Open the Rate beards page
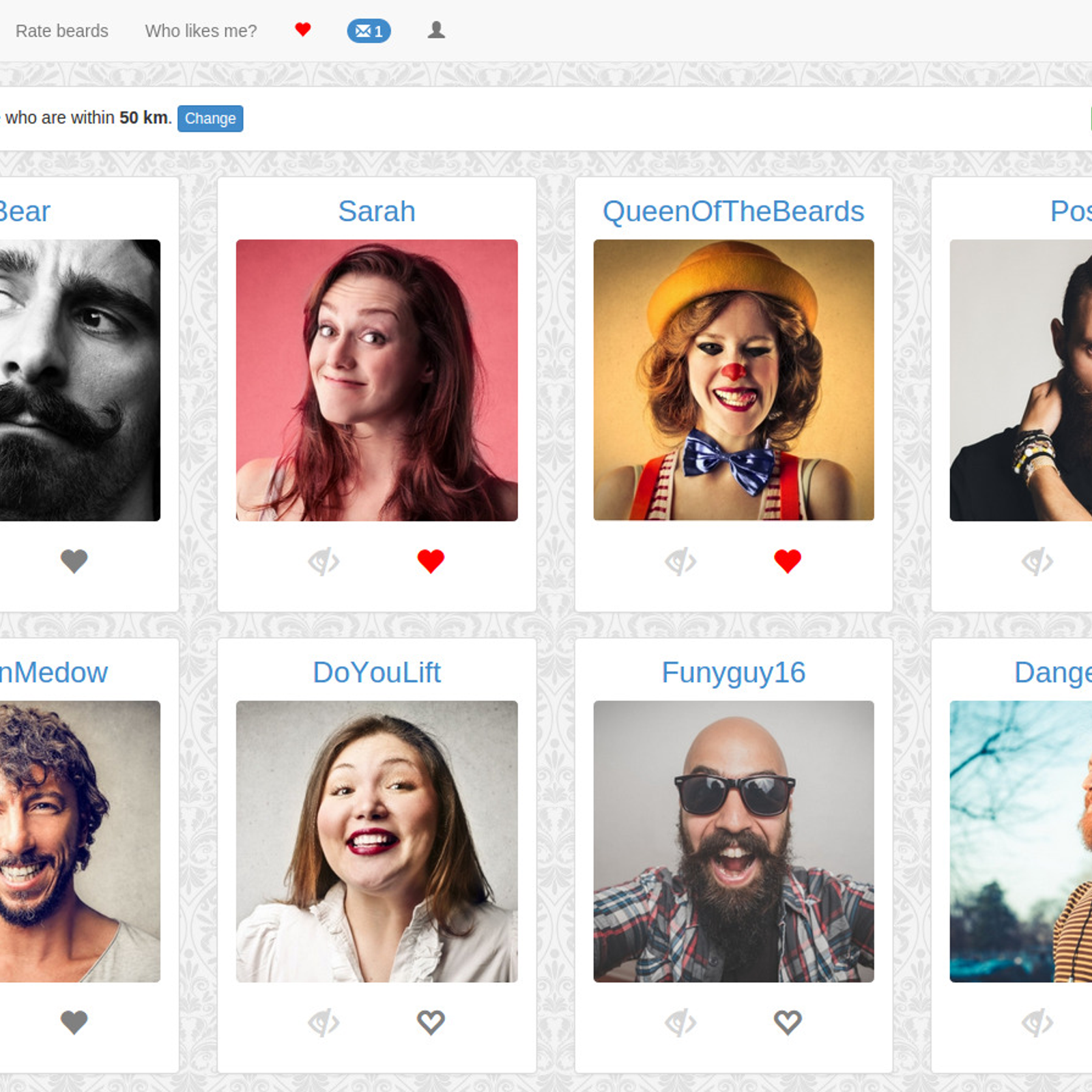This screenshot has height=1092, width=1092. click(x=62, y=31)
